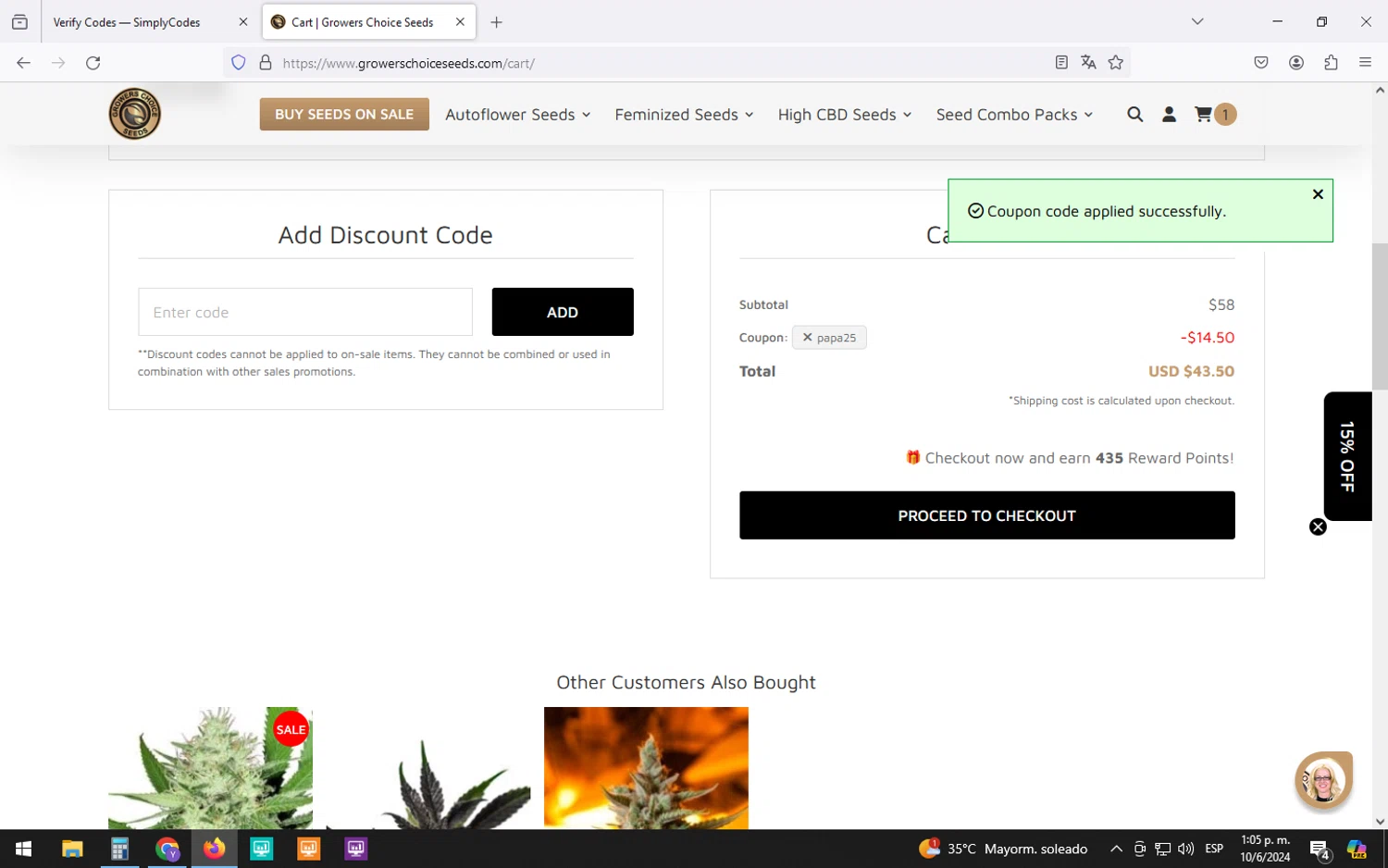
Task: Open the orange-background bud product thumbnail
Action: (646, 768)
